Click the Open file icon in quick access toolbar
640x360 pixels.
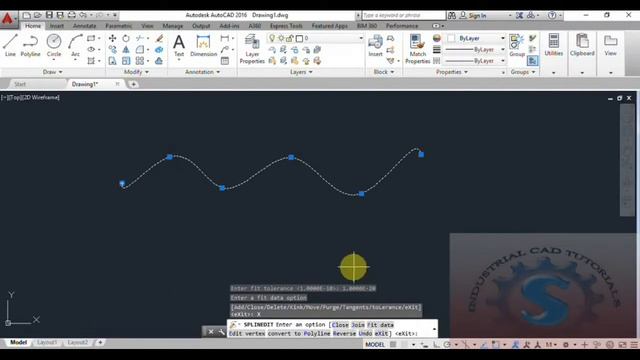click(x=38, y=15)
